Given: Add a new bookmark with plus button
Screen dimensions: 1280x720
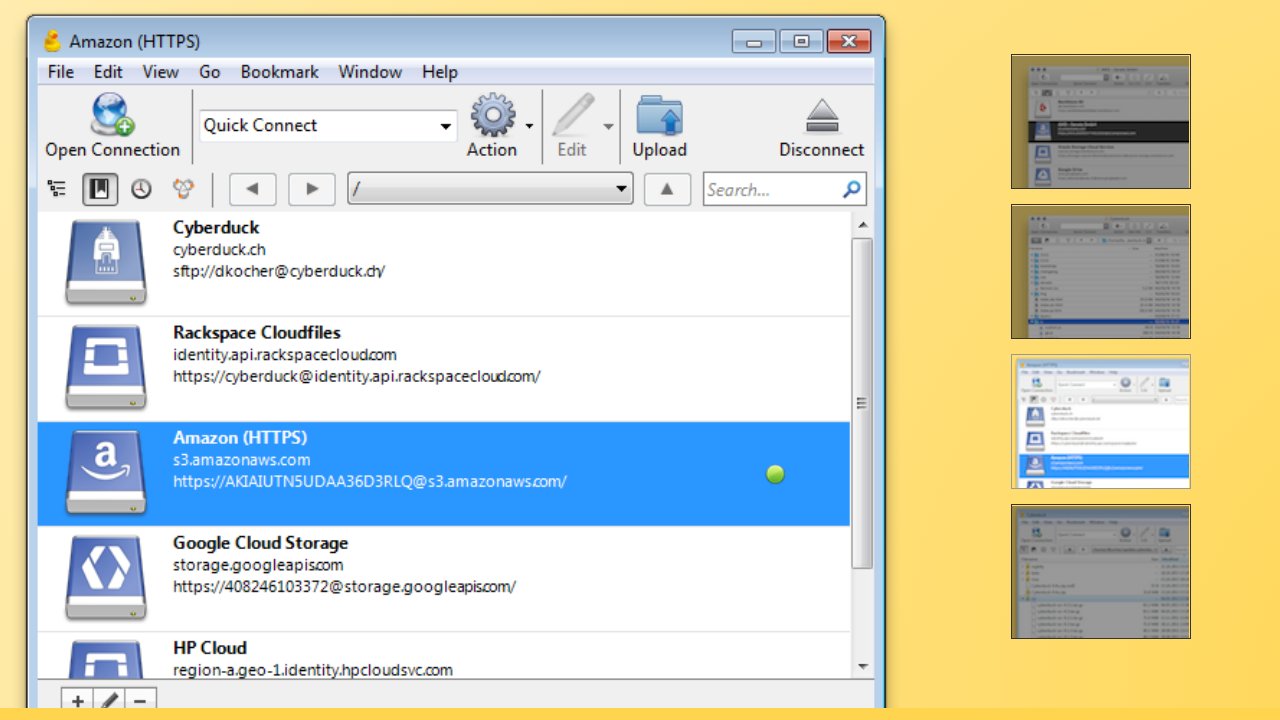Looking at the screenshot, I should (x=78, y=700).
